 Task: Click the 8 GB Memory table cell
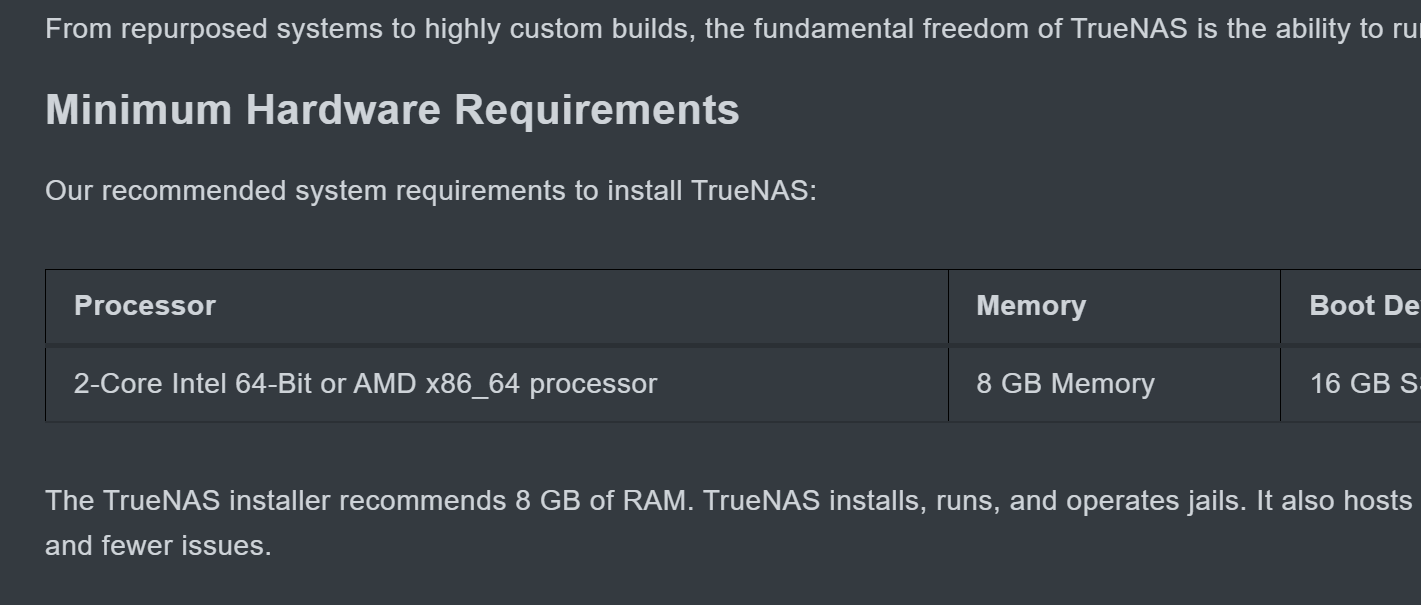[1065, 384]
